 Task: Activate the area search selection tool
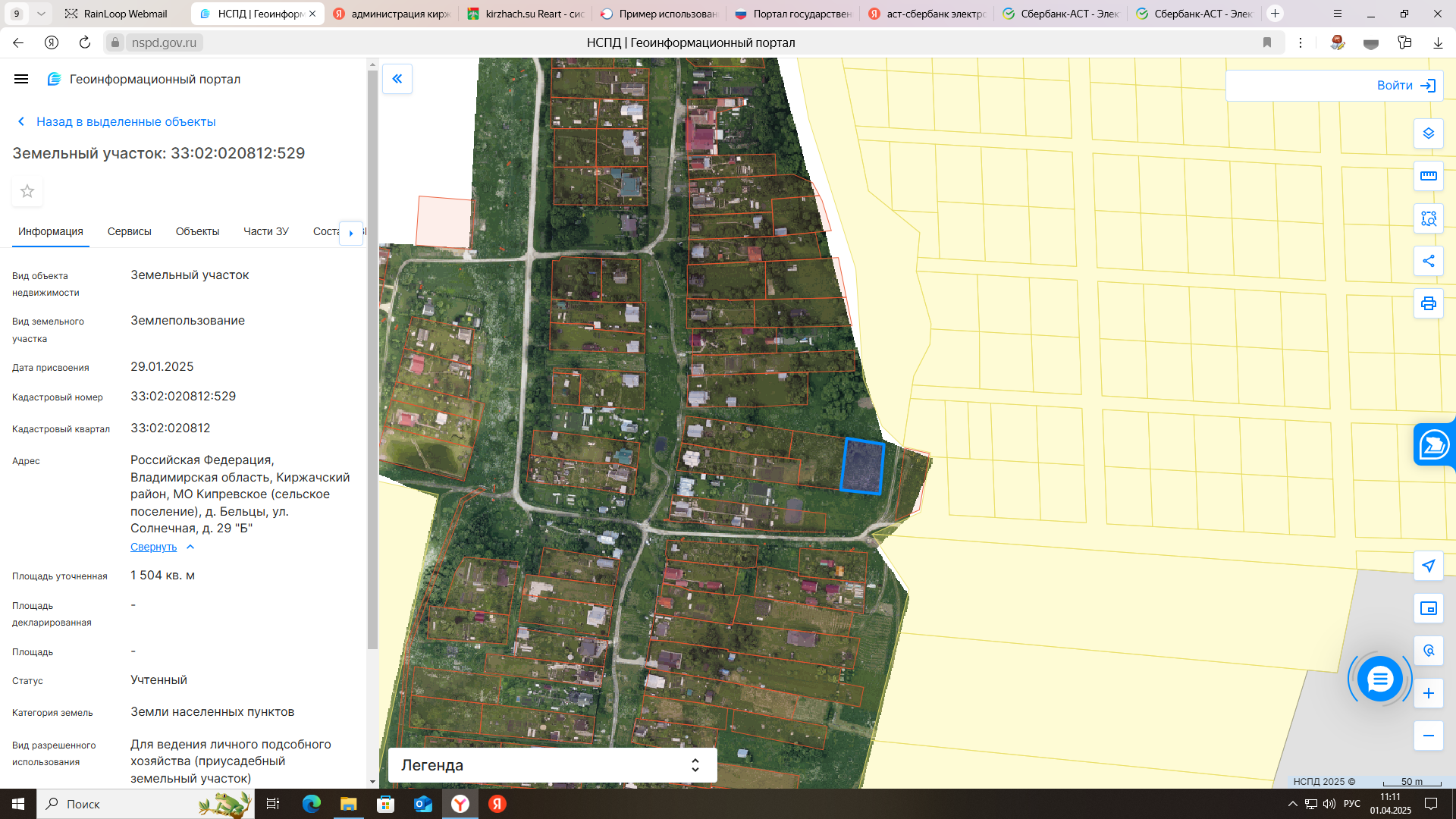[1428, 218]
